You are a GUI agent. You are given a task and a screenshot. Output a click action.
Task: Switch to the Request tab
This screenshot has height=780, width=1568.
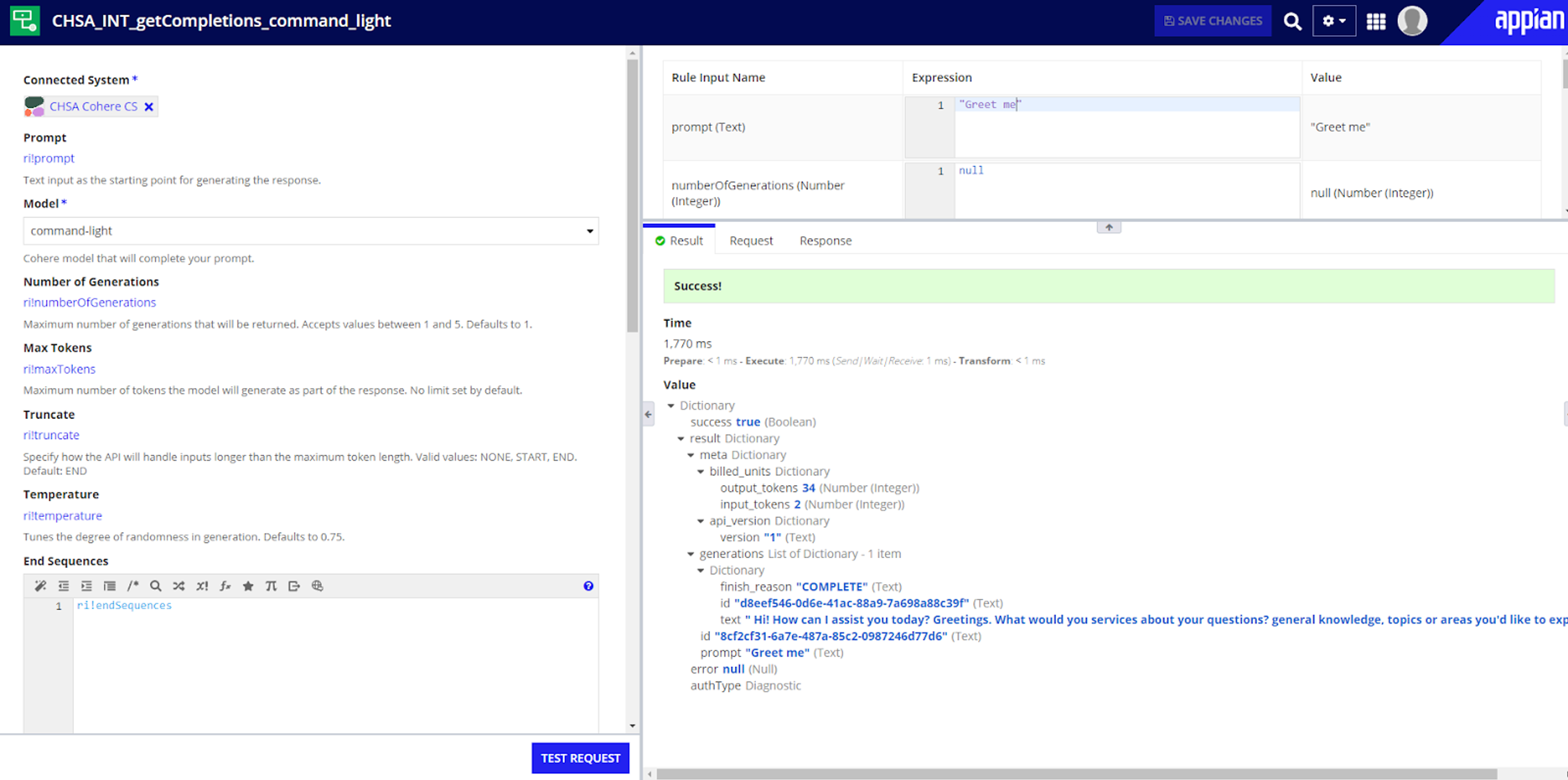point(751,241)
